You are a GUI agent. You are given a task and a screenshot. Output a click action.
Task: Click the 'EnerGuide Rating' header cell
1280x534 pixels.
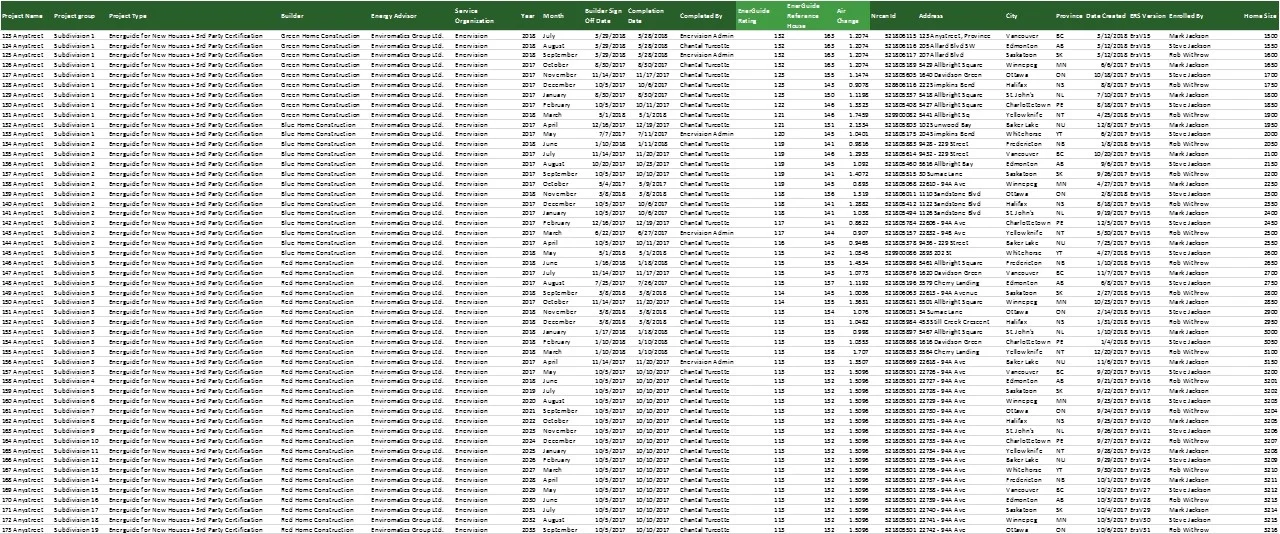(x=754, y=15)
